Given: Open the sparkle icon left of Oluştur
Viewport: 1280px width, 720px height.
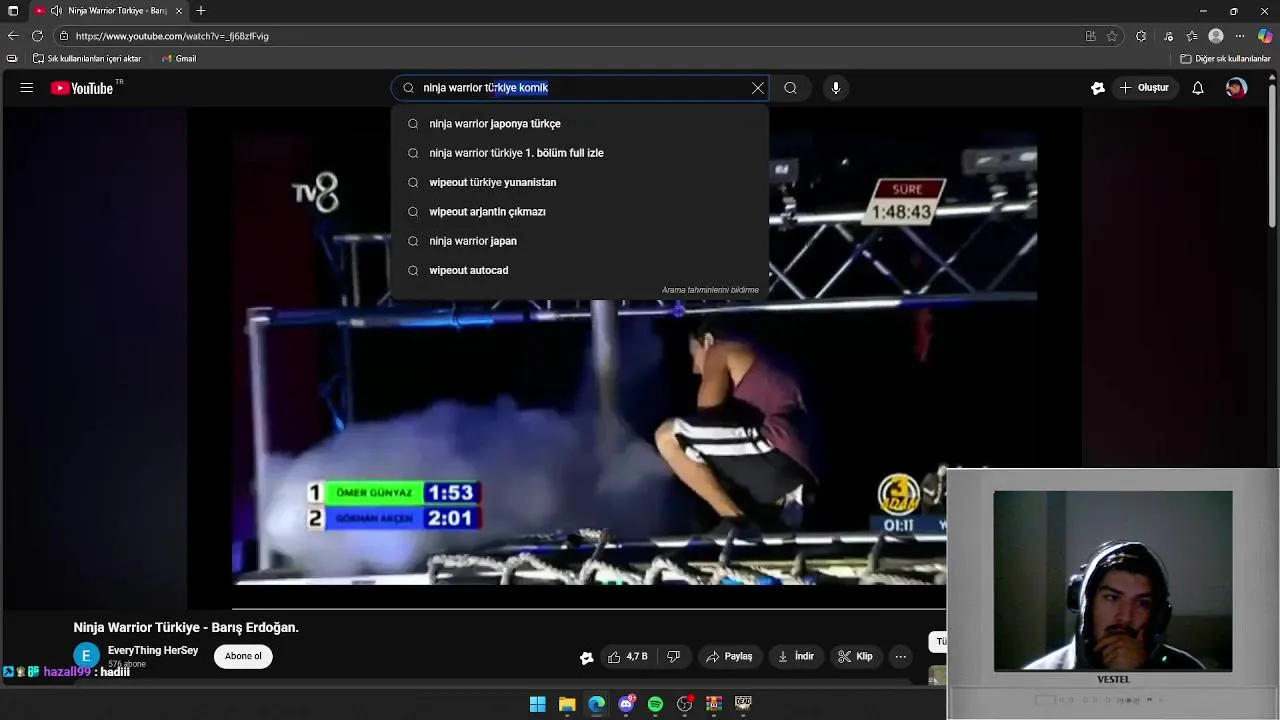Looking at the screenshot, I should click(x=1098, y=88).
